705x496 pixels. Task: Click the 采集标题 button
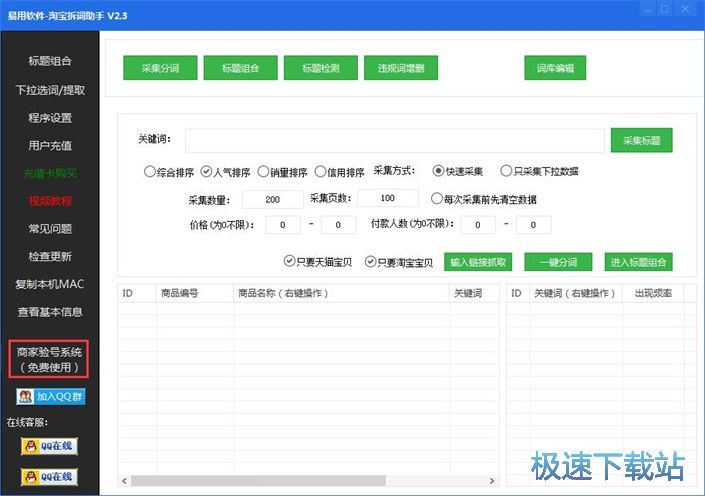pyautogui.click(x=642, y=140)
